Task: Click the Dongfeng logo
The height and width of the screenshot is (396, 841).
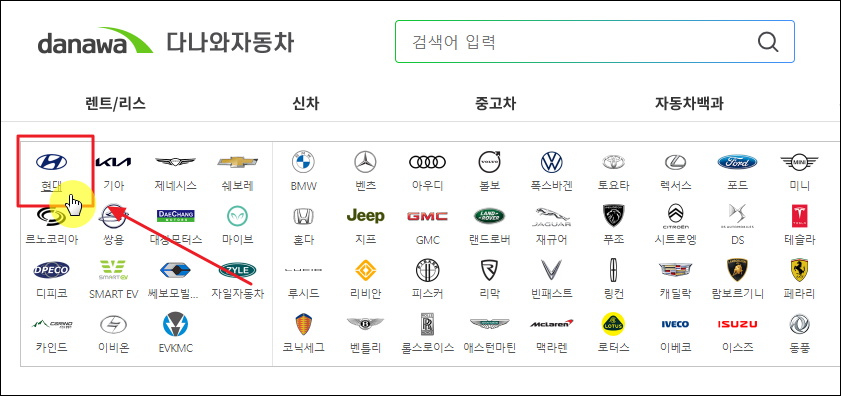Action: click(x=799, y=324)
